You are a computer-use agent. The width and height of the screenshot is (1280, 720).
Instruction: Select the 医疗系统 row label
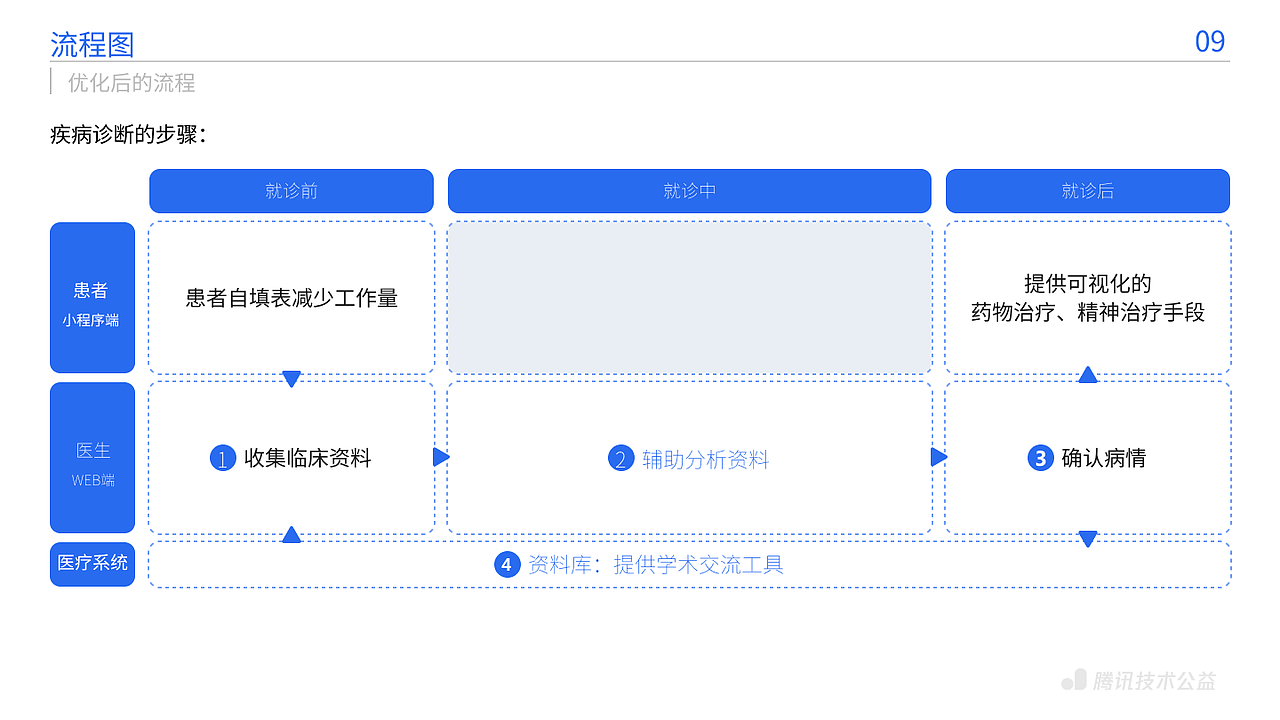pyautogui.click(x=92, y=564)
